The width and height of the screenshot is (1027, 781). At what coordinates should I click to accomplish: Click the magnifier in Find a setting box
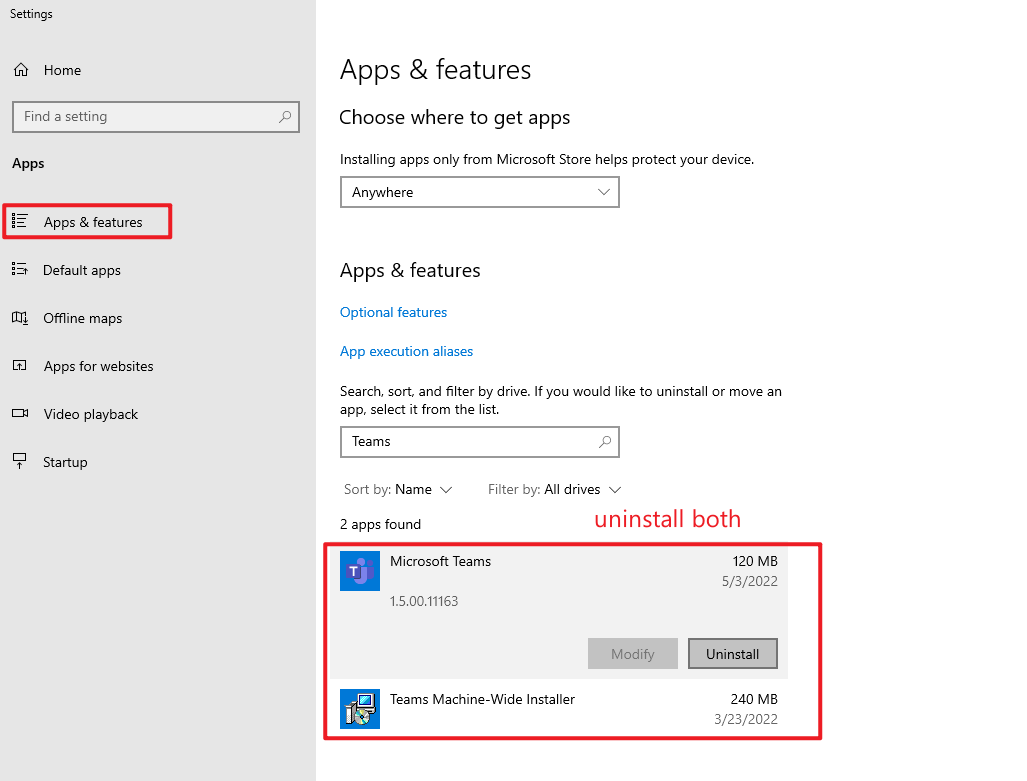point(285,117)
